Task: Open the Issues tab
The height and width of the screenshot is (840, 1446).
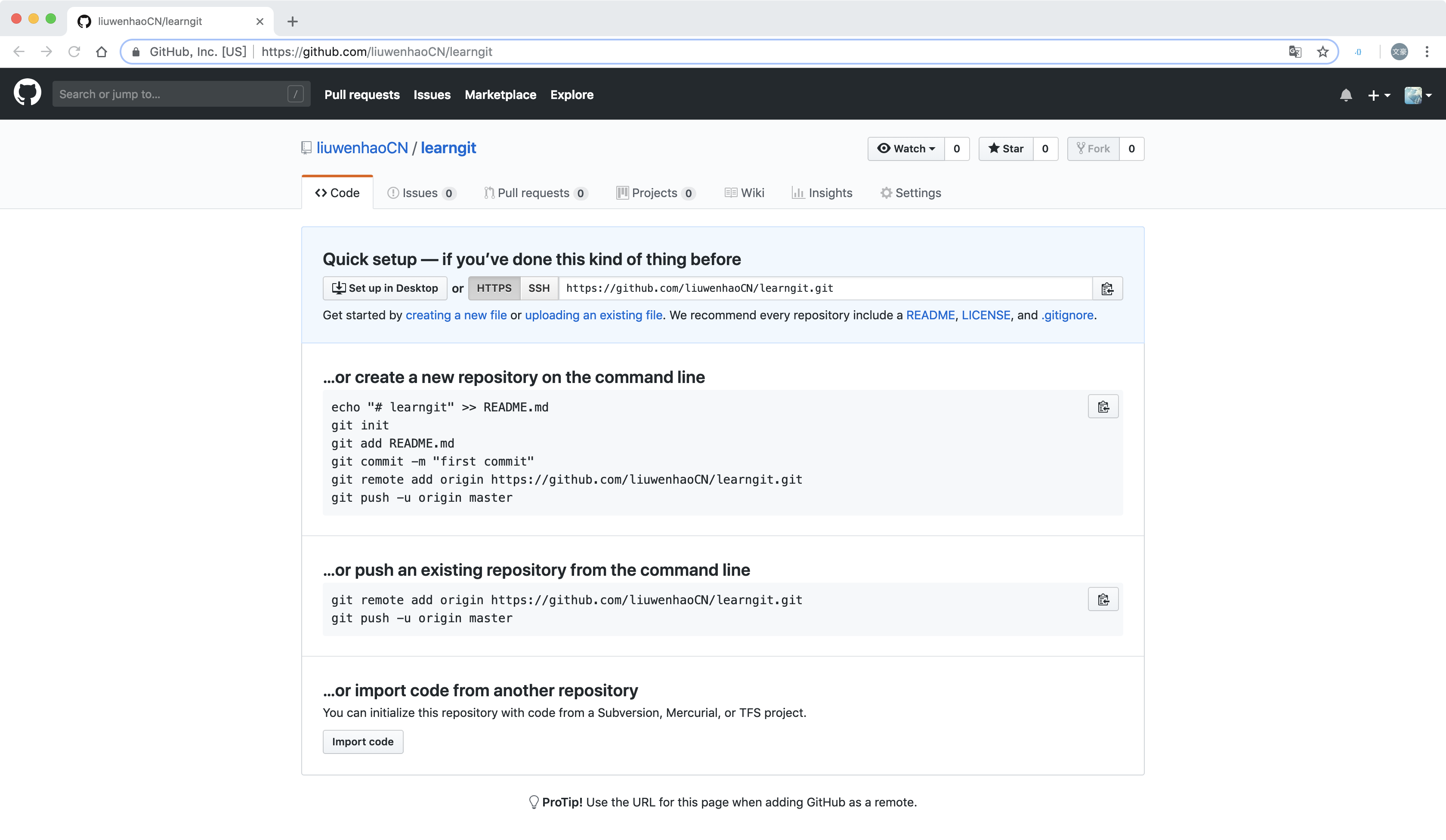Action: 422,193
